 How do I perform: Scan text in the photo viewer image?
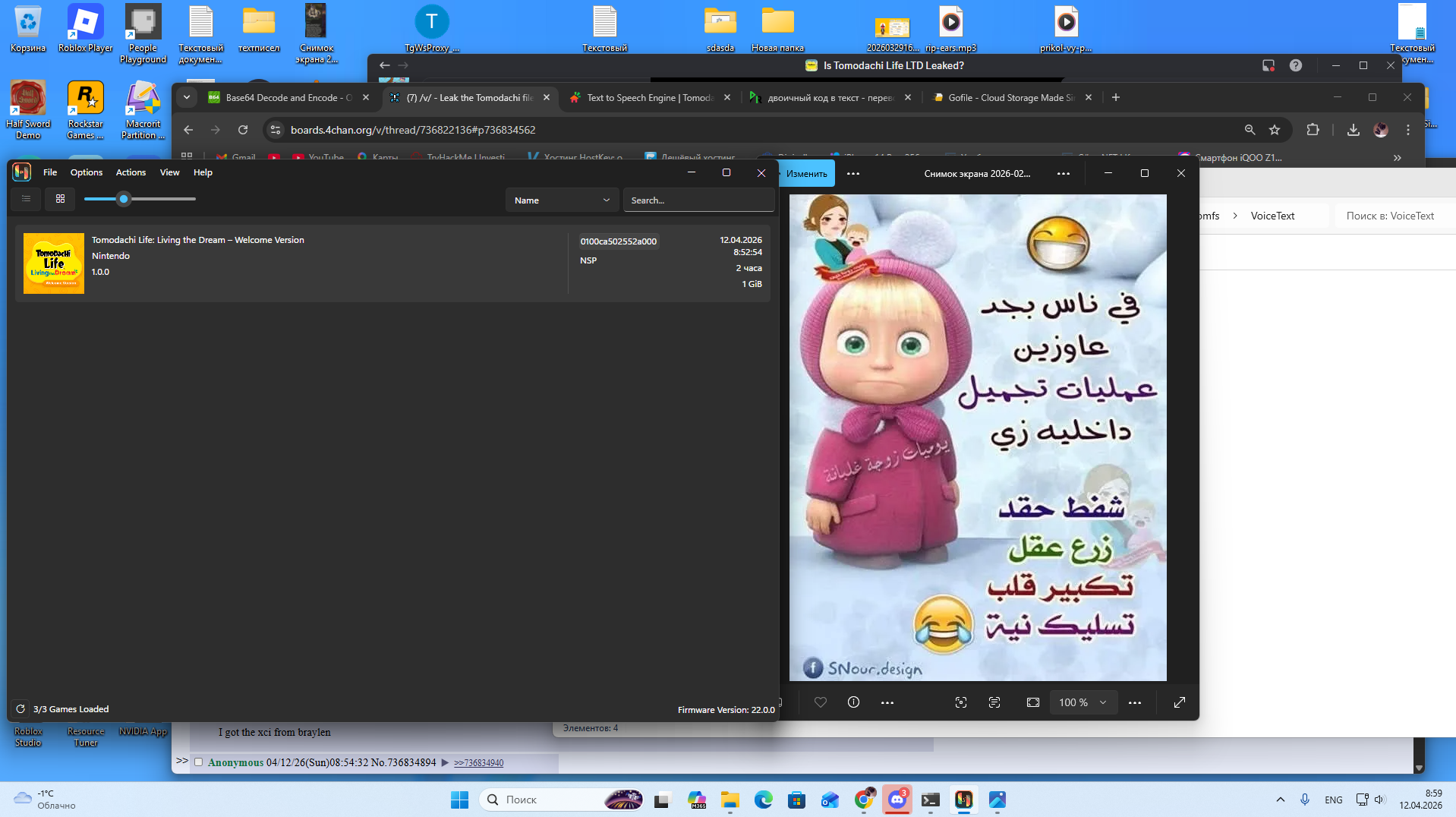[994, 702]
